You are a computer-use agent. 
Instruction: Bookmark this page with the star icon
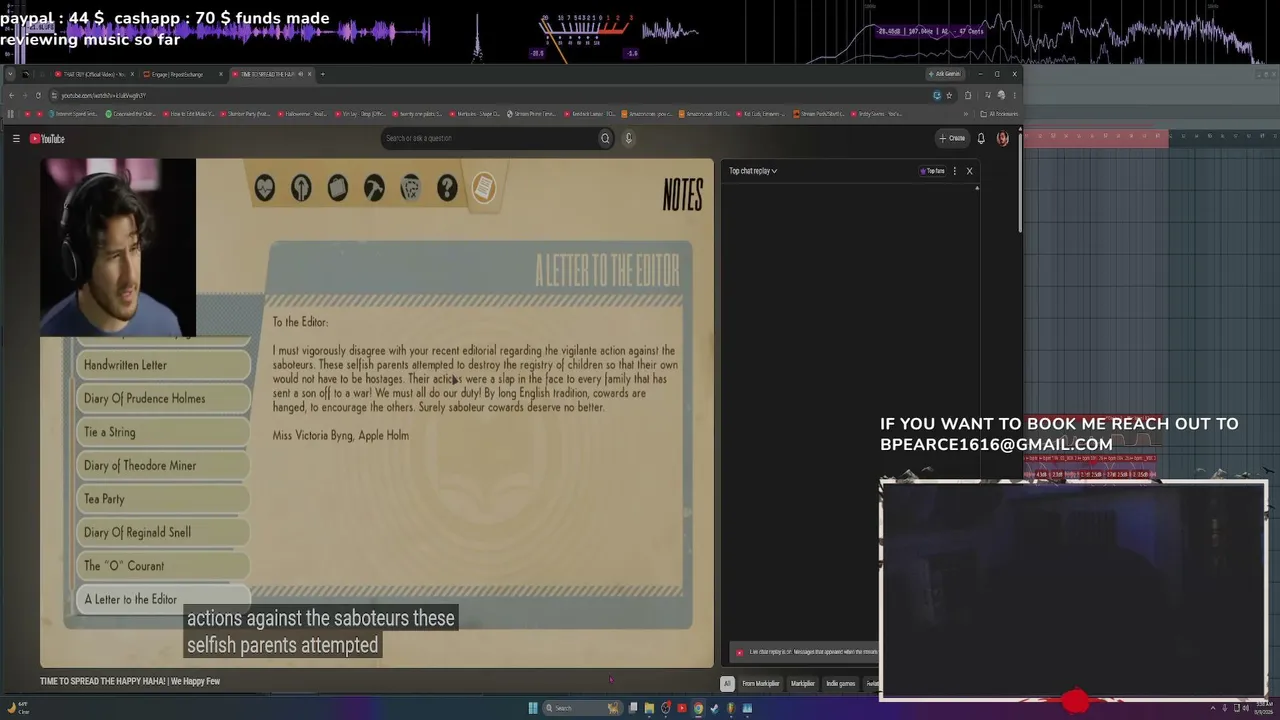point(949,95)
